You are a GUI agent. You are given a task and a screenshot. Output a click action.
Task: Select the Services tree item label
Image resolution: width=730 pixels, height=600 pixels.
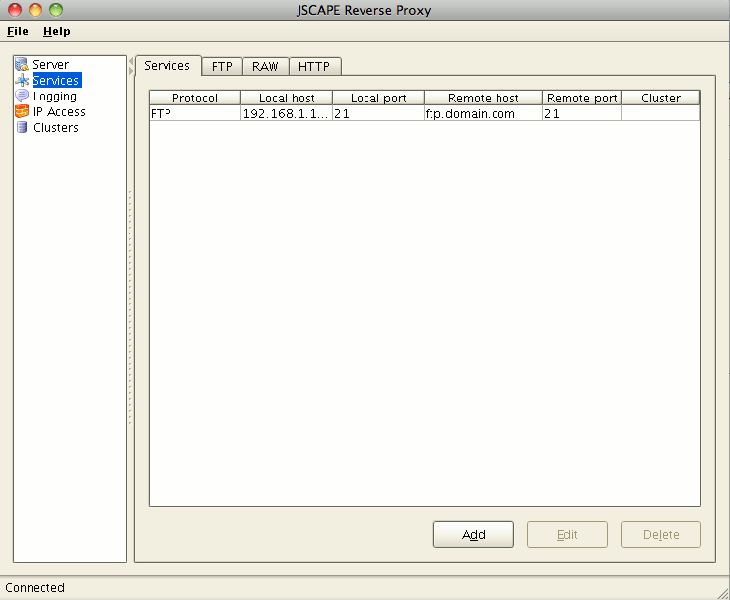click(x=56, y=80)
